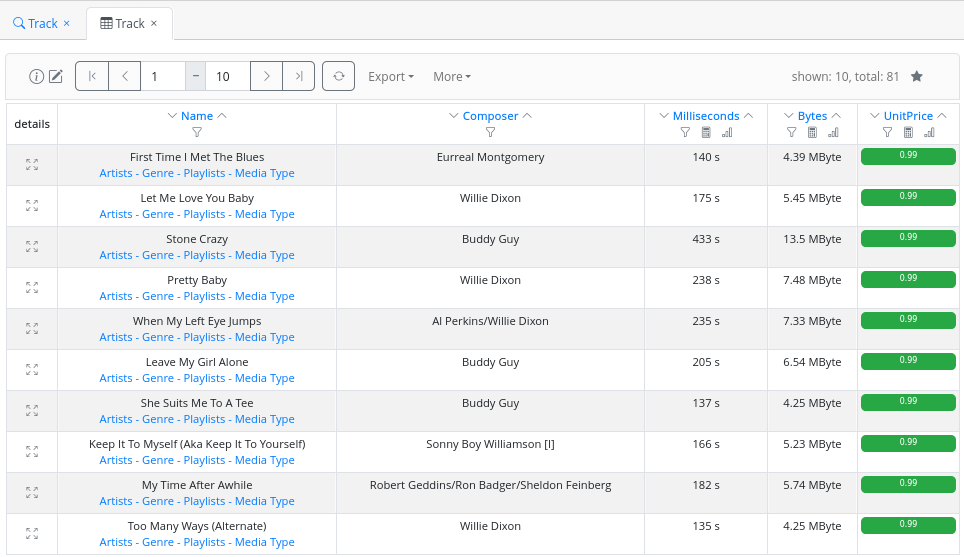Expand details for Stone Crazy row
This screenshot has height=557, width=964.
click(x=32, y=247)
